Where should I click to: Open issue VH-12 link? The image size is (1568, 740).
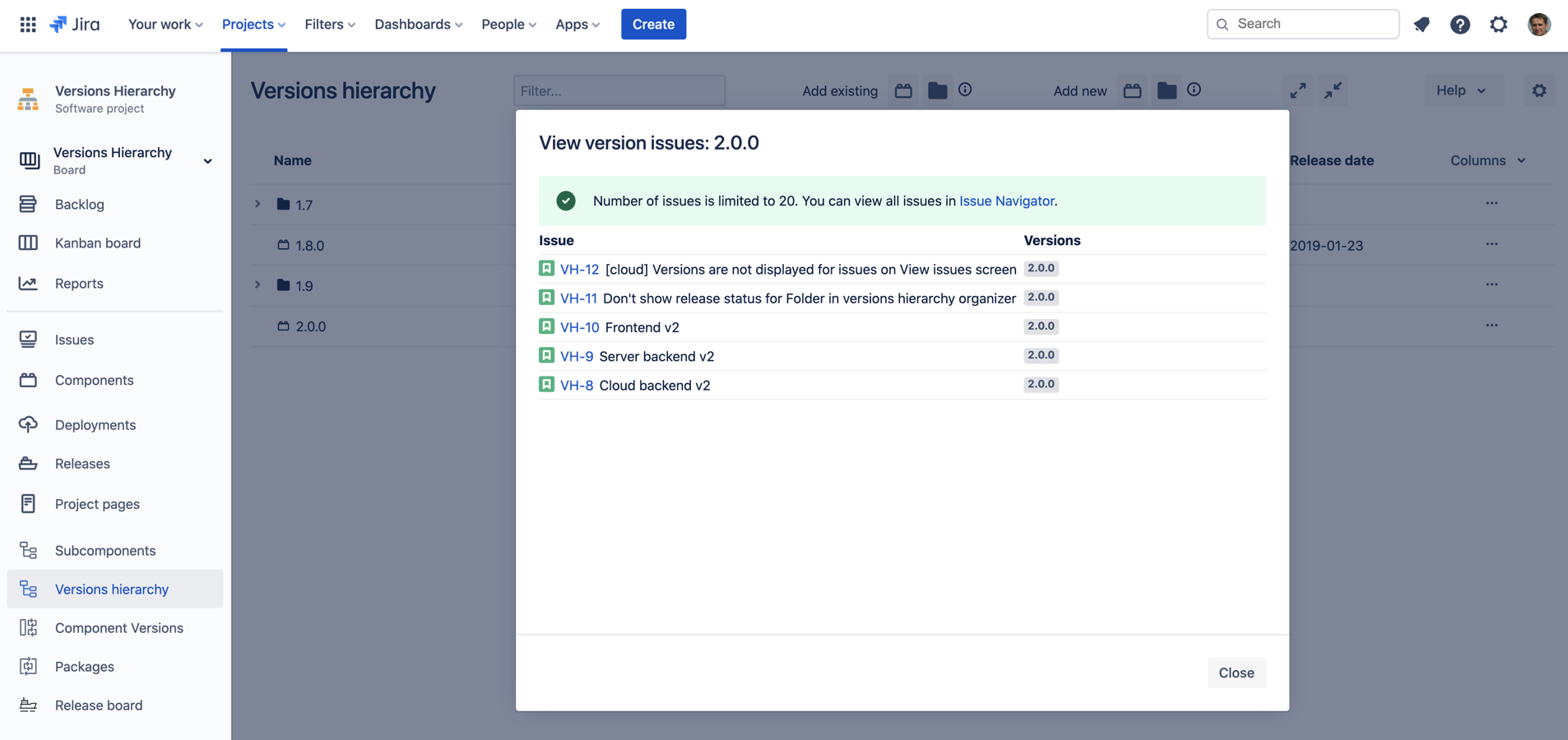[x=579, y=269]
